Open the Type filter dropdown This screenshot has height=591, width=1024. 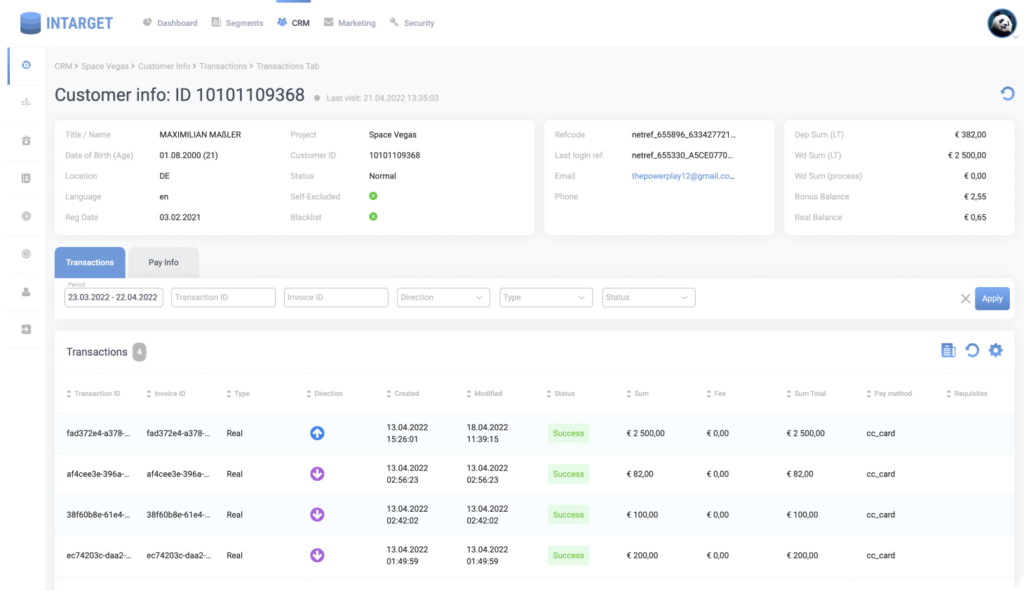pos(545,297)
